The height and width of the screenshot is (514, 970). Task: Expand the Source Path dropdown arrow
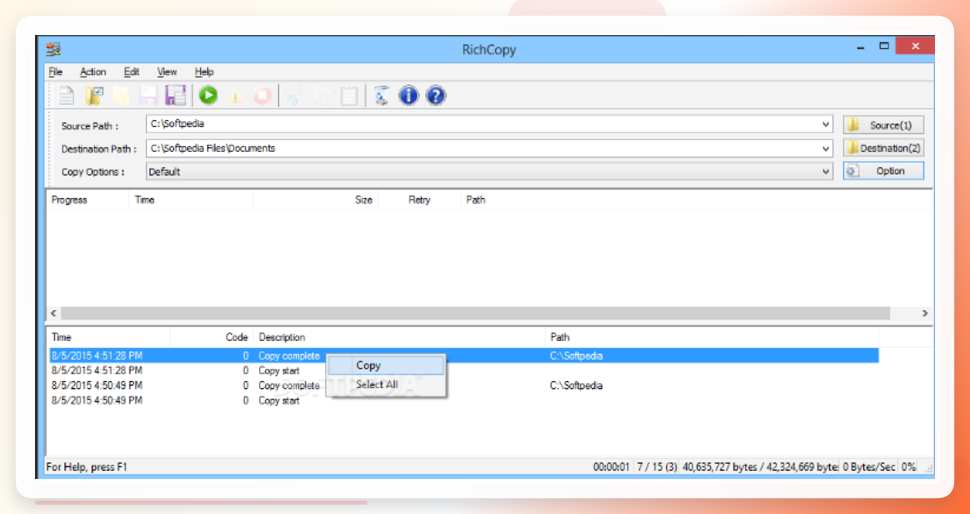pos(826,124)
